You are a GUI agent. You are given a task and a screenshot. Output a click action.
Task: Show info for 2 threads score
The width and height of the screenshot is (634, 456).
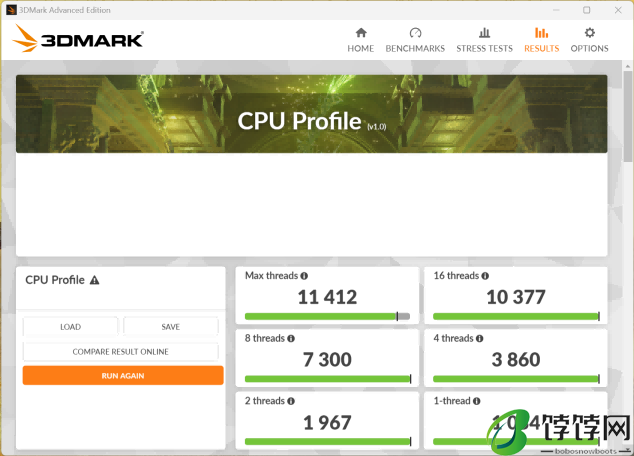pyautogui.click(x=291, y=401)
